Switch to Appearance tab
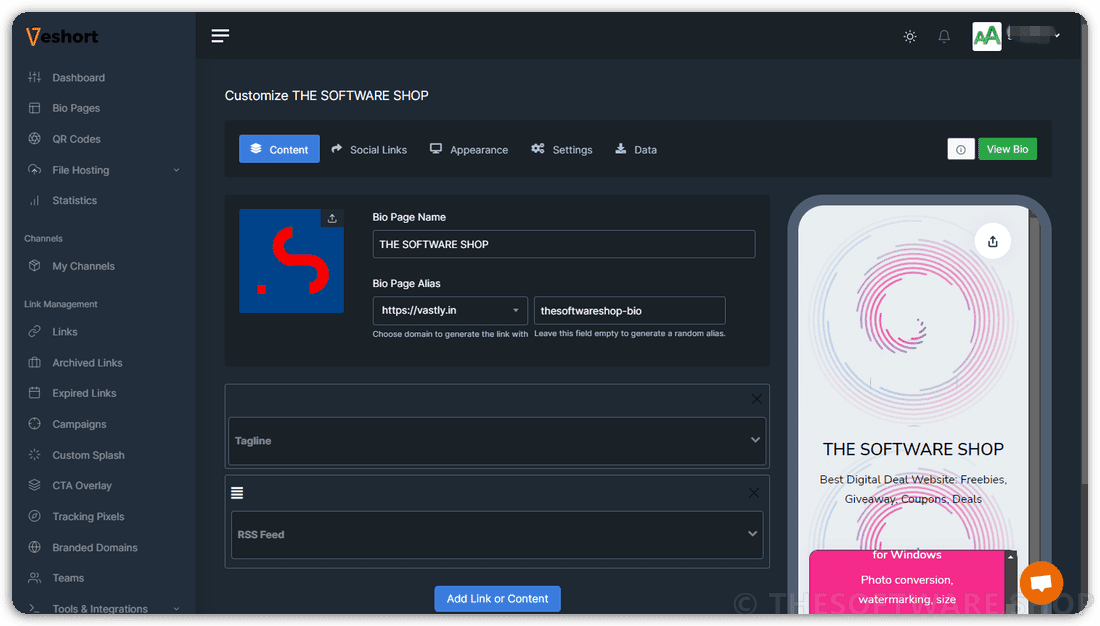 point(469,149)
